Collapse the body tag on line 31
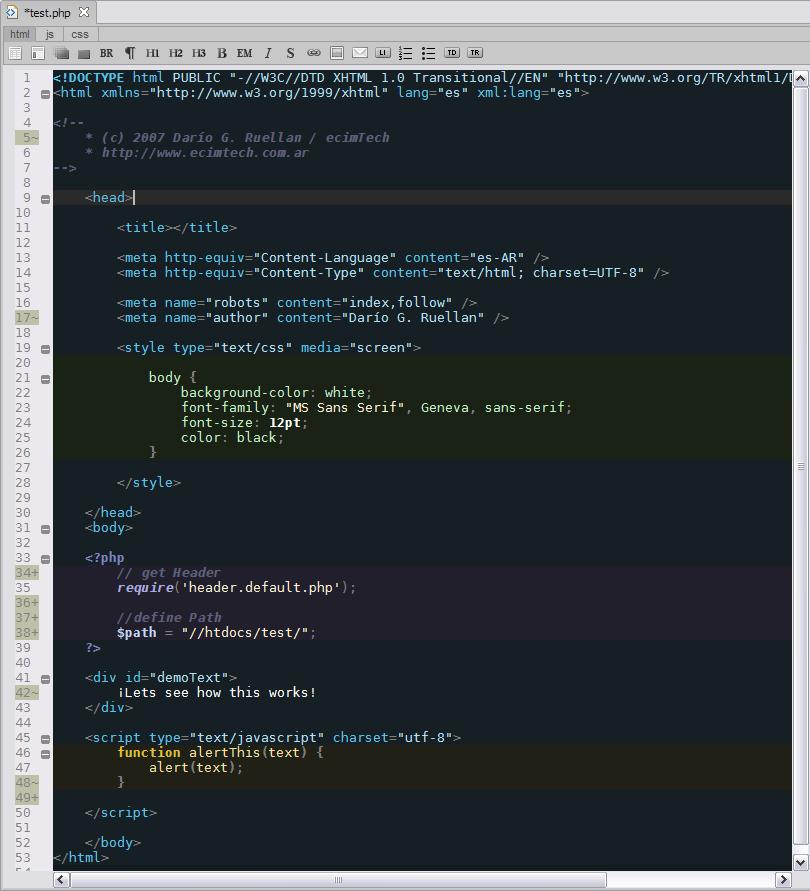 pos(45,529)
